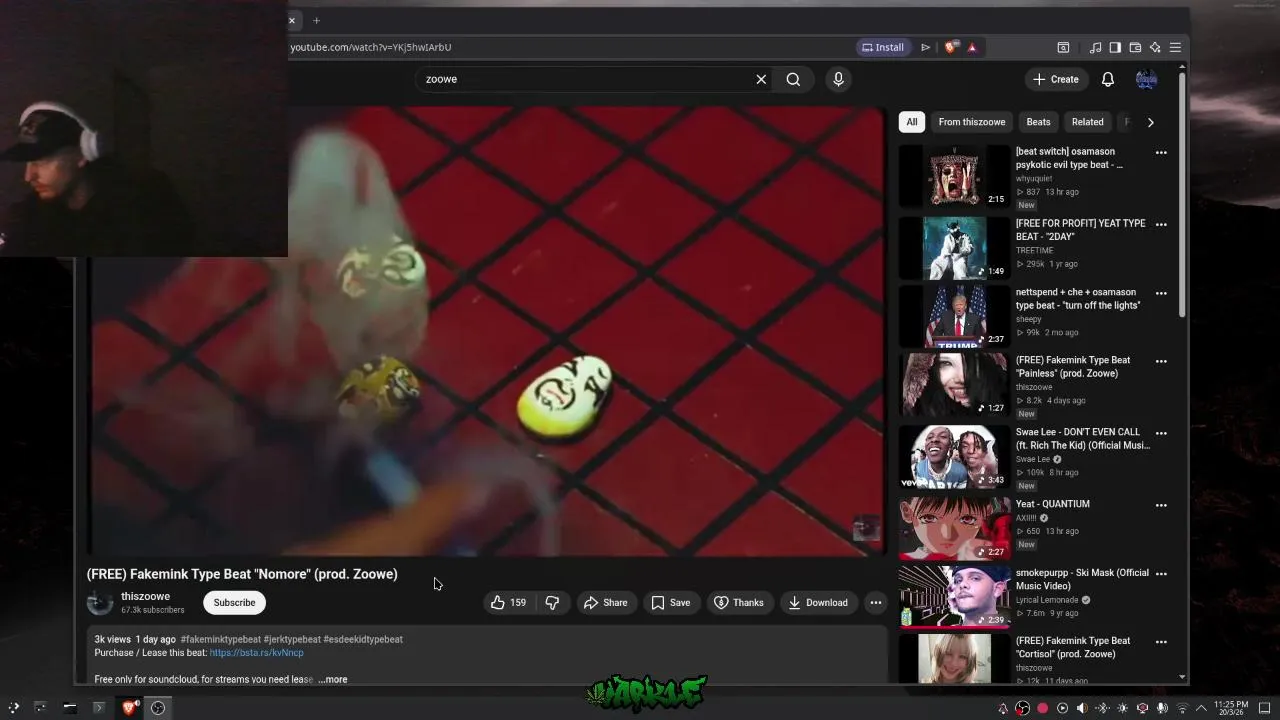Open more actions ellipsis under video
Viewport: 1280px width, 720px height.
tap(875, 602)
